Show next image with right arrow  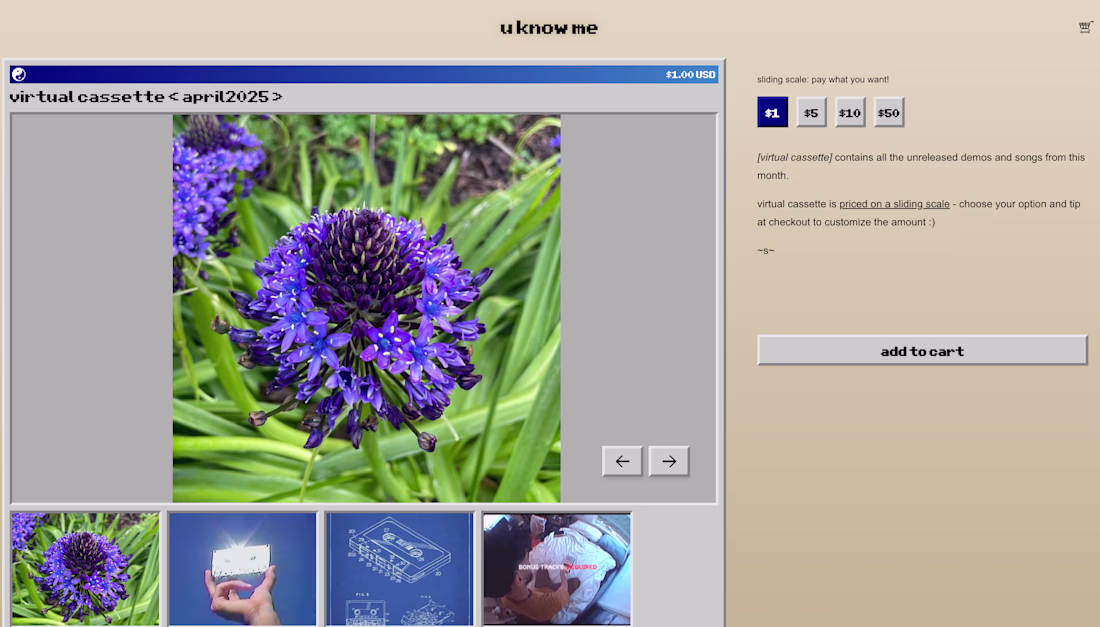669,461
